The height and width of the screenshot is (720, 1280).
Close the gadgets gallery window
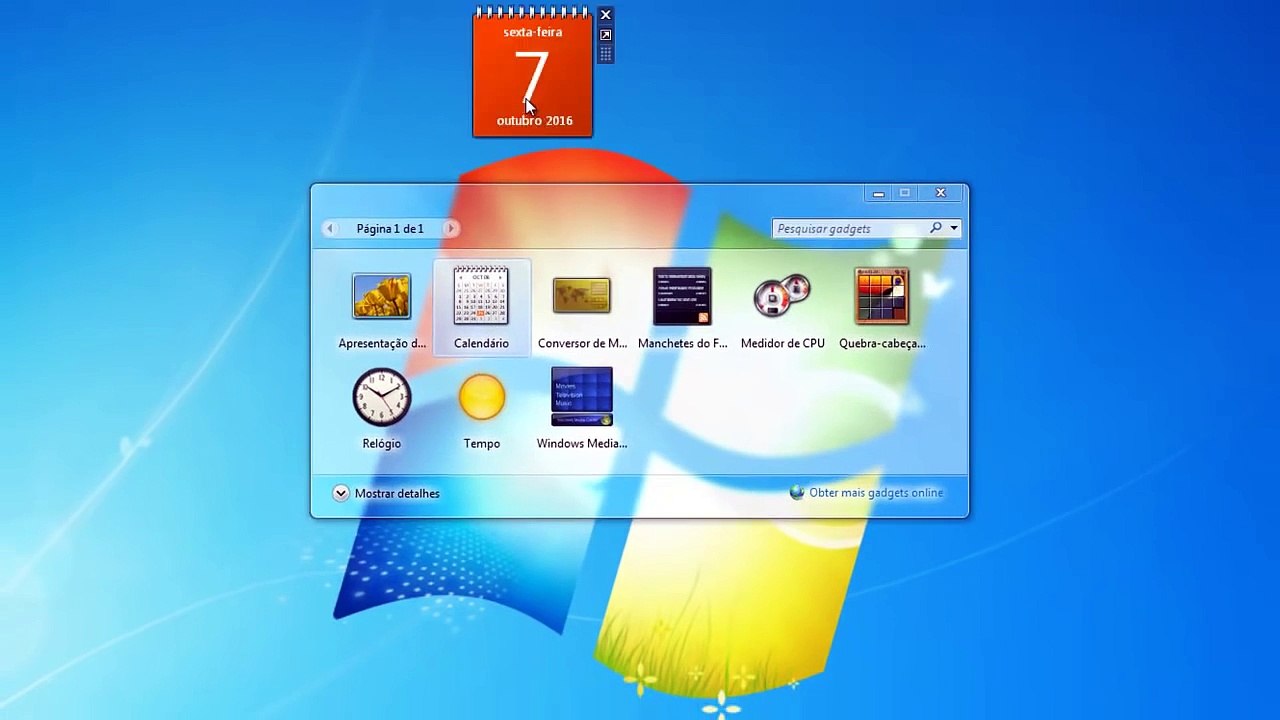tap(941, 193)
